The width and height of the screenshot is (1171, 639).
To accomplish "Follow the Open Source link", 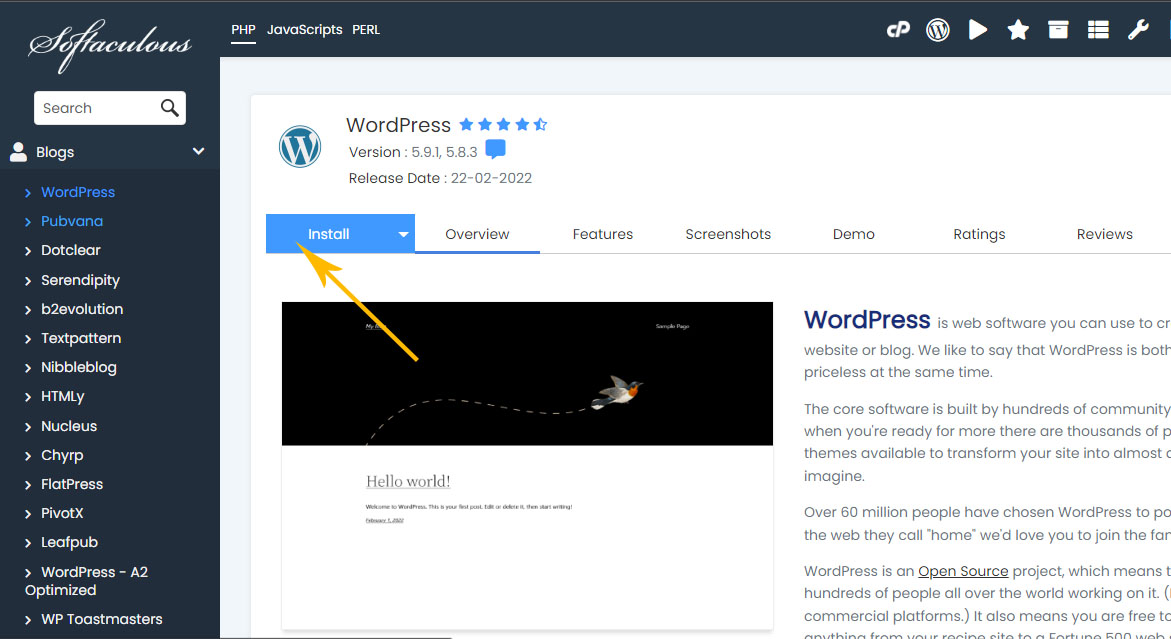I will tap(963, 572).
